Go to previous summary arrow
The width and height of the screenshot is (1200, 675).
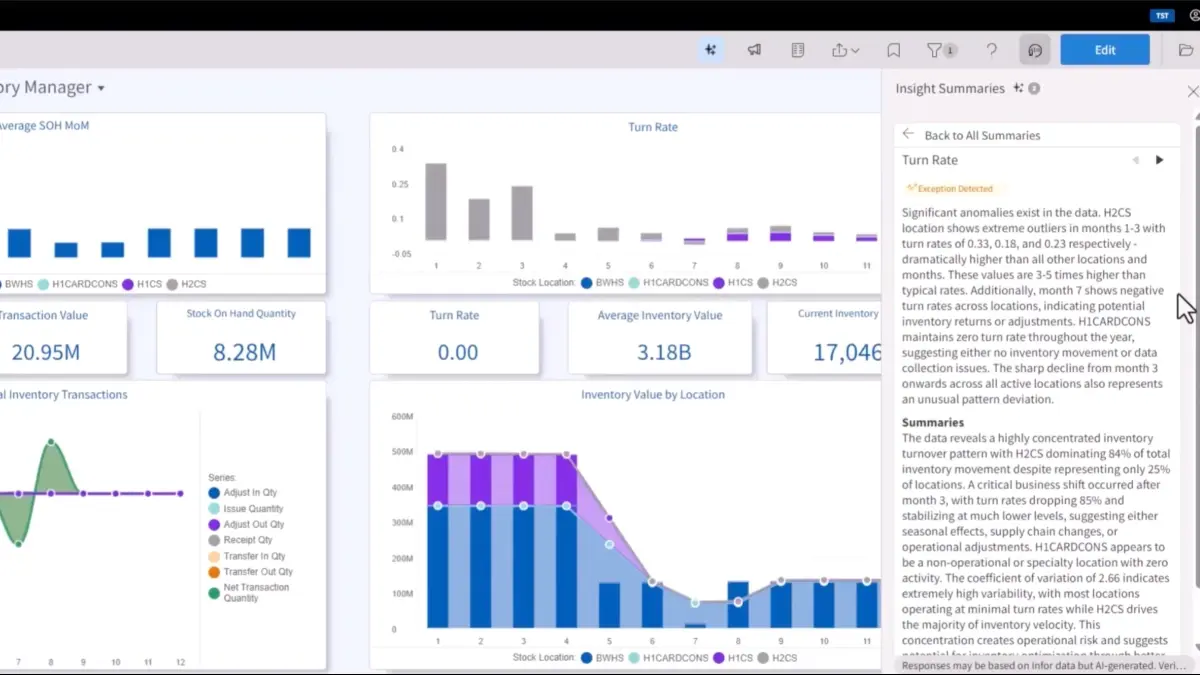[x=1135, y=160]
